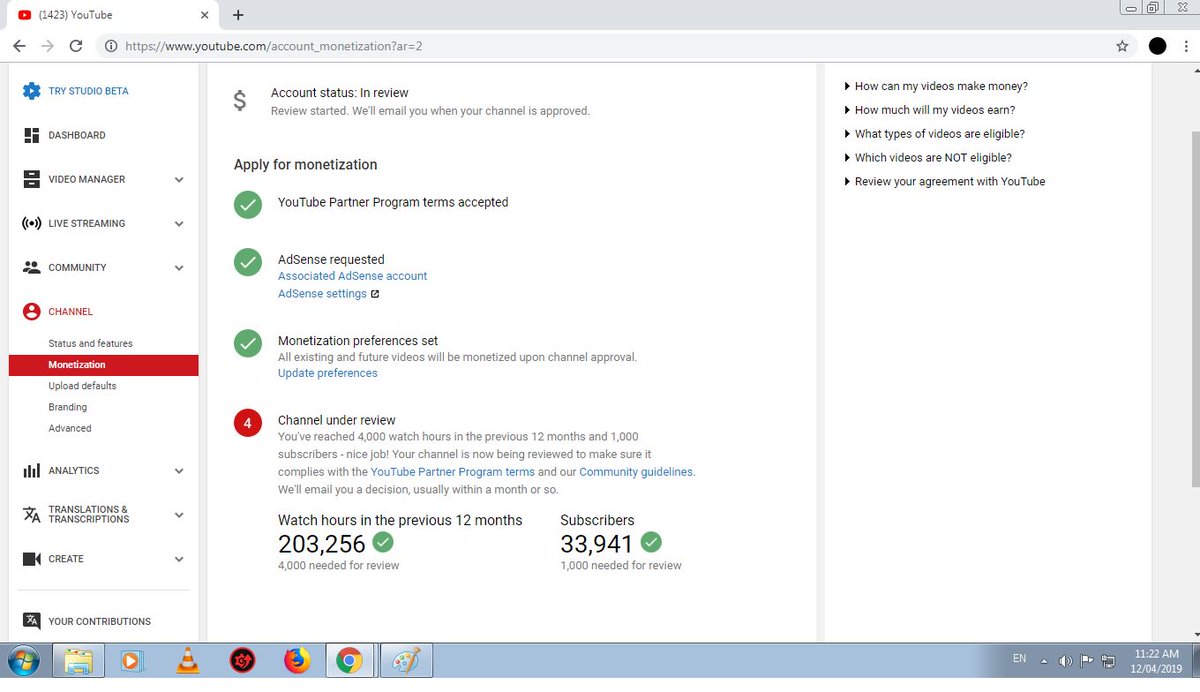Open Associated AdSense account link
This screenshot has height=692, width=1200.
pyautogui.click(x=352, y=276)
